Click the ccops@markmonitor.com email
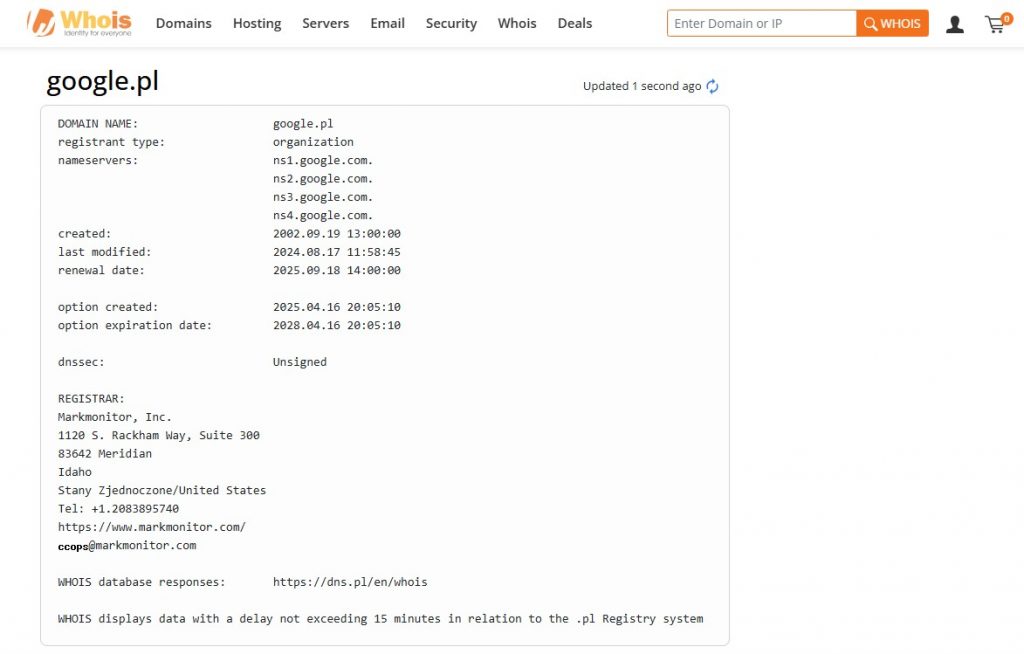This screenshot has height=654, width=1024. pos(127,546)
